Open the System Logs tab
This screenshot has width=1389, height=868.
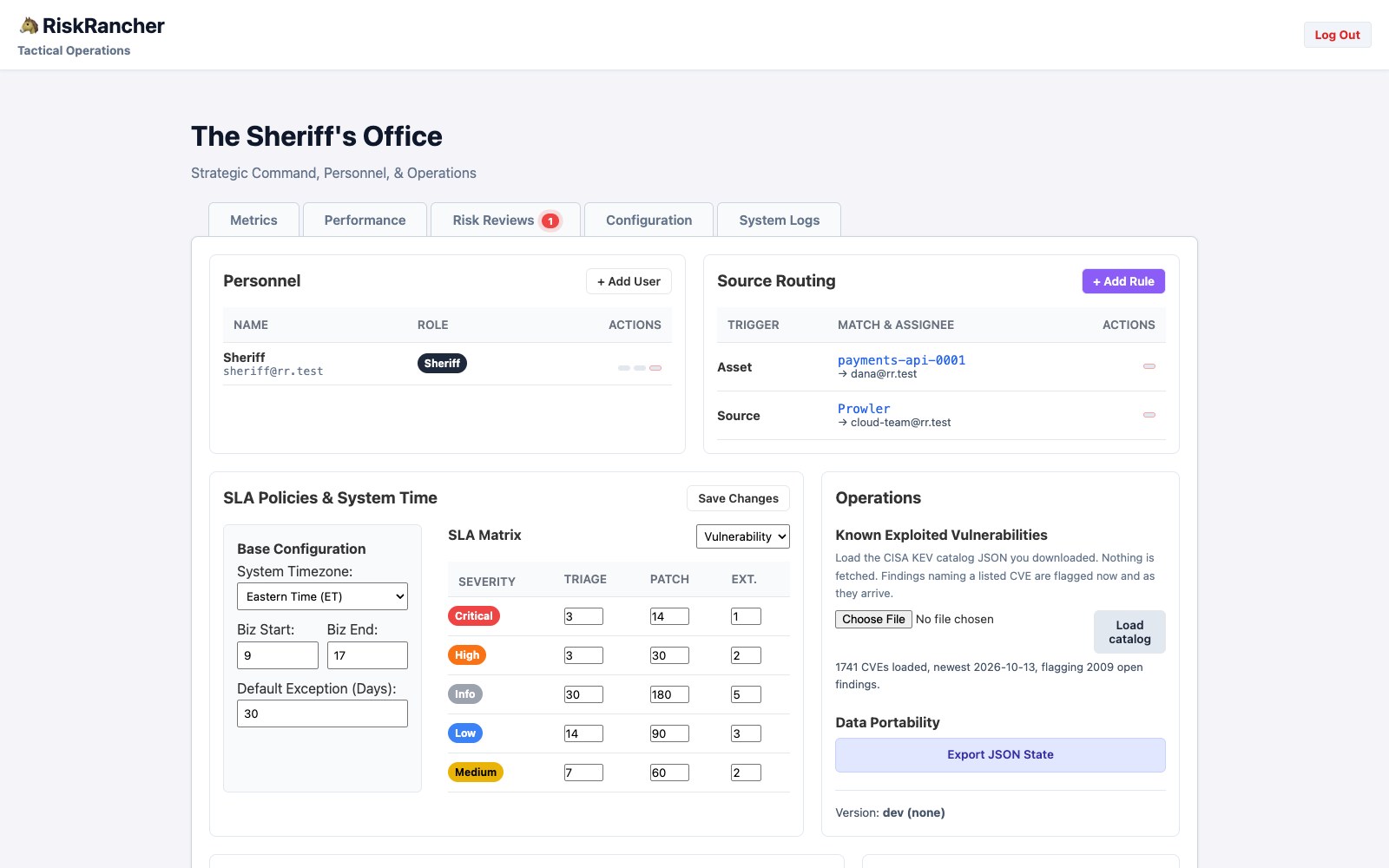pyautogui.click(x=780, y=220)
